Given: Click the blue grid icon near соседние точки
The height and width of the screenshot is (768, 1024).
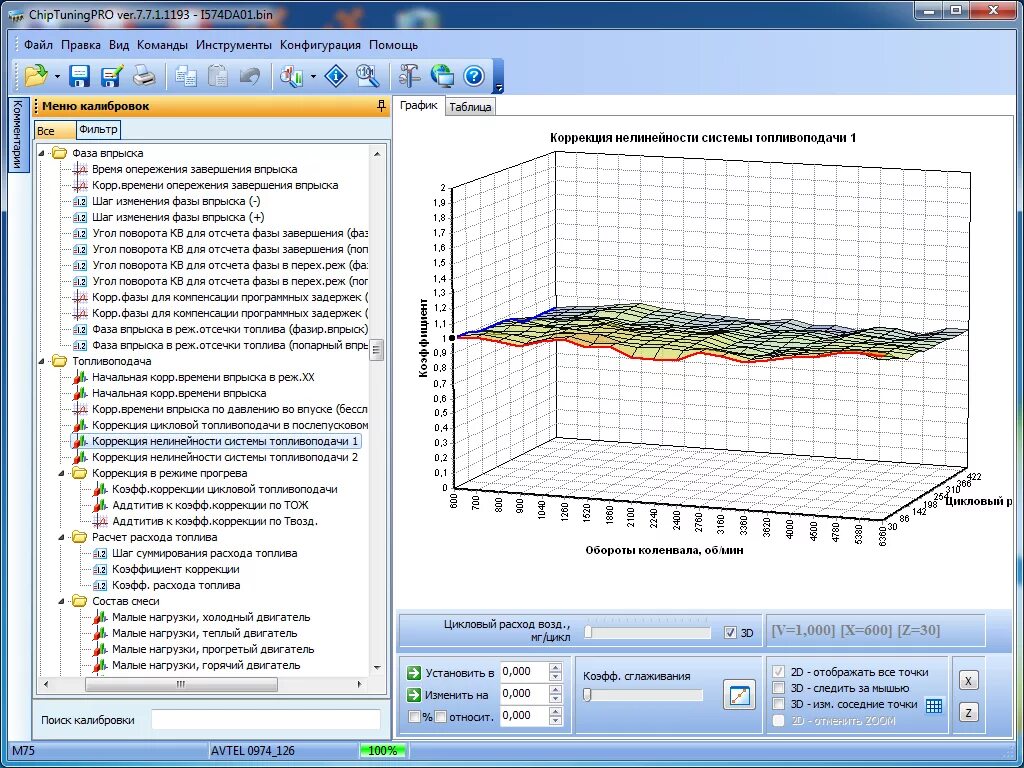Looking at the screenshot, I should click(x=934, y=705).
